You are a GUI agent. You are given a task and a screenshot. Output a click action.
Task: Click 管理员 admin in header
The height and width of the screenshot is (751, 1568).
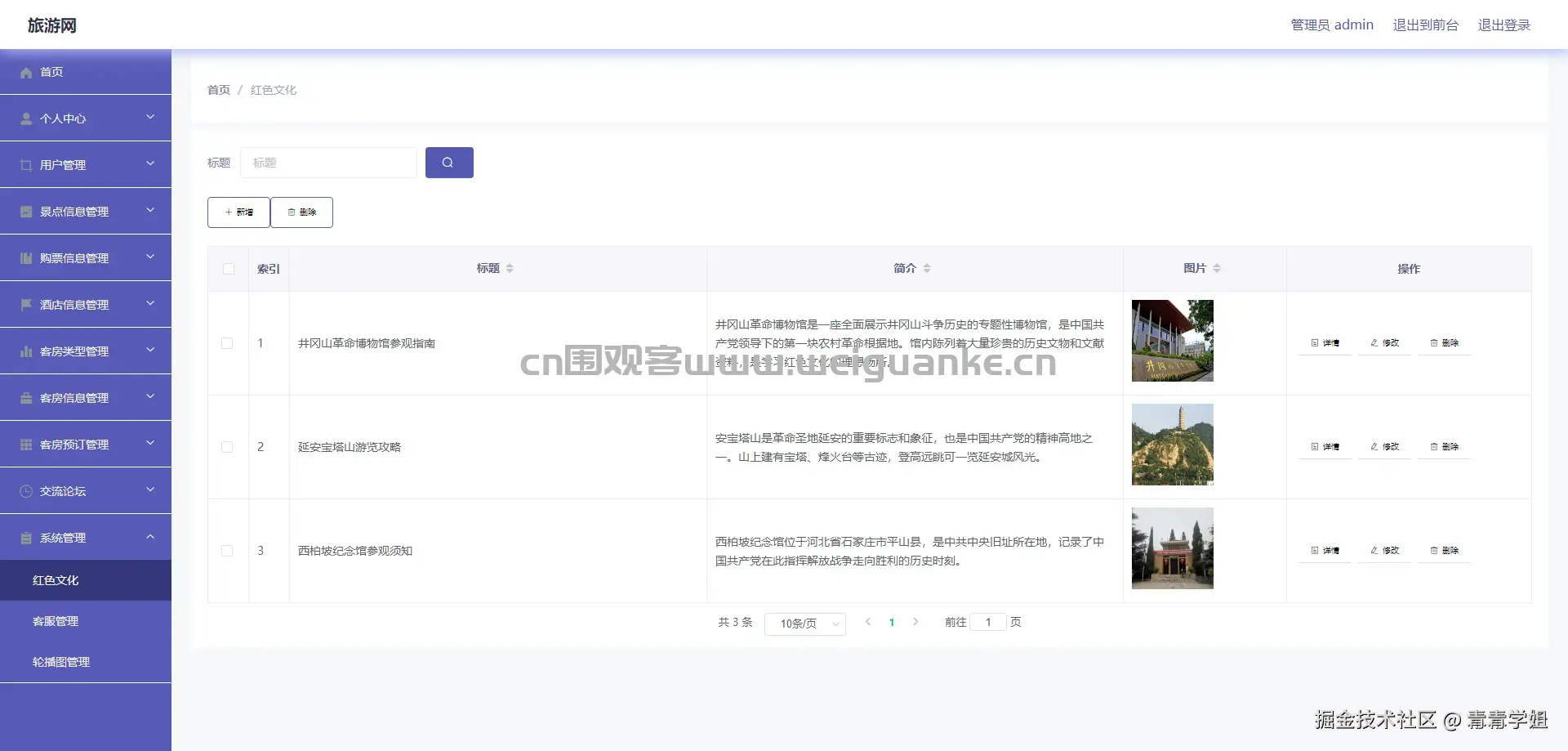[x=1332, y=25]
